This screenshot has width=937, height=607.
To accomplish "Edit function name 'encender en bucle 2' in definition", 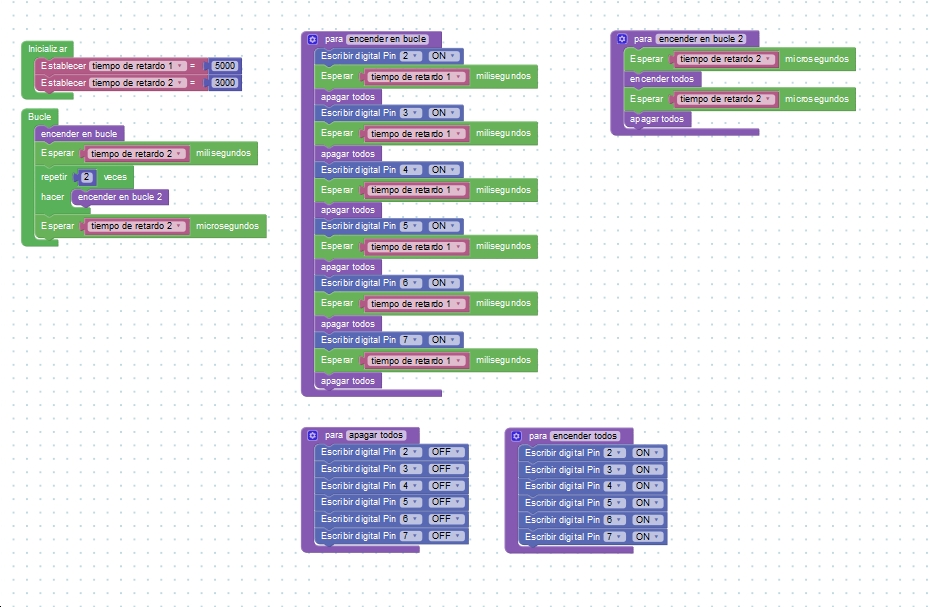I will pos(701,39).
